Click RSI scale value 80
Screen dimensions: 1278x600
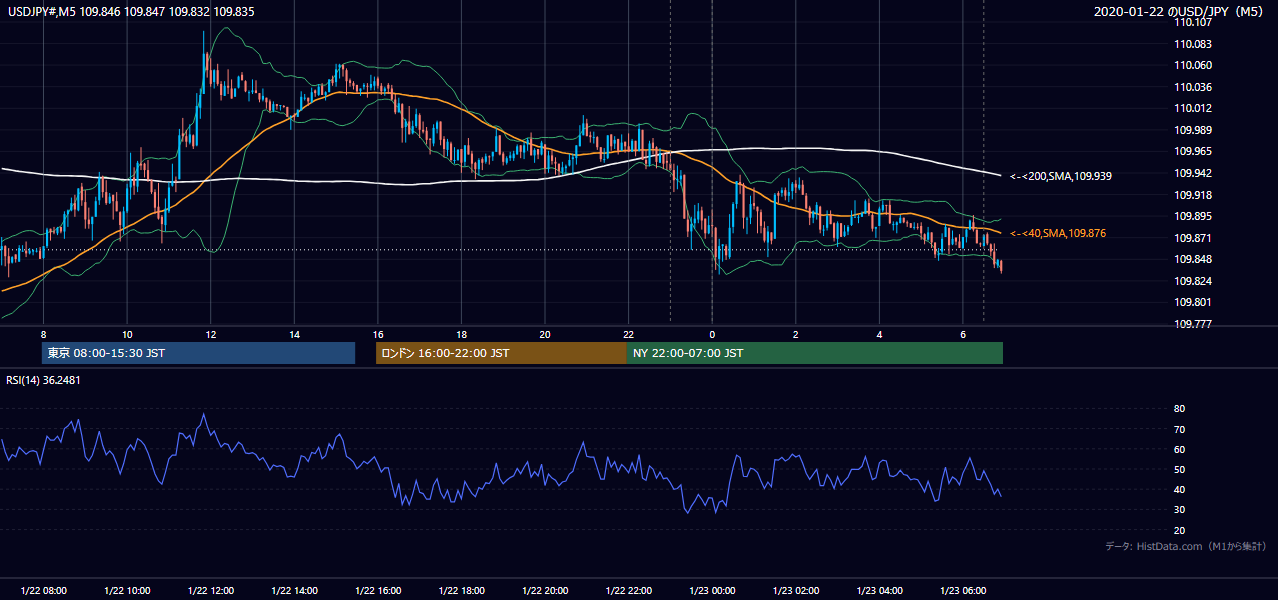point(1179,409)
